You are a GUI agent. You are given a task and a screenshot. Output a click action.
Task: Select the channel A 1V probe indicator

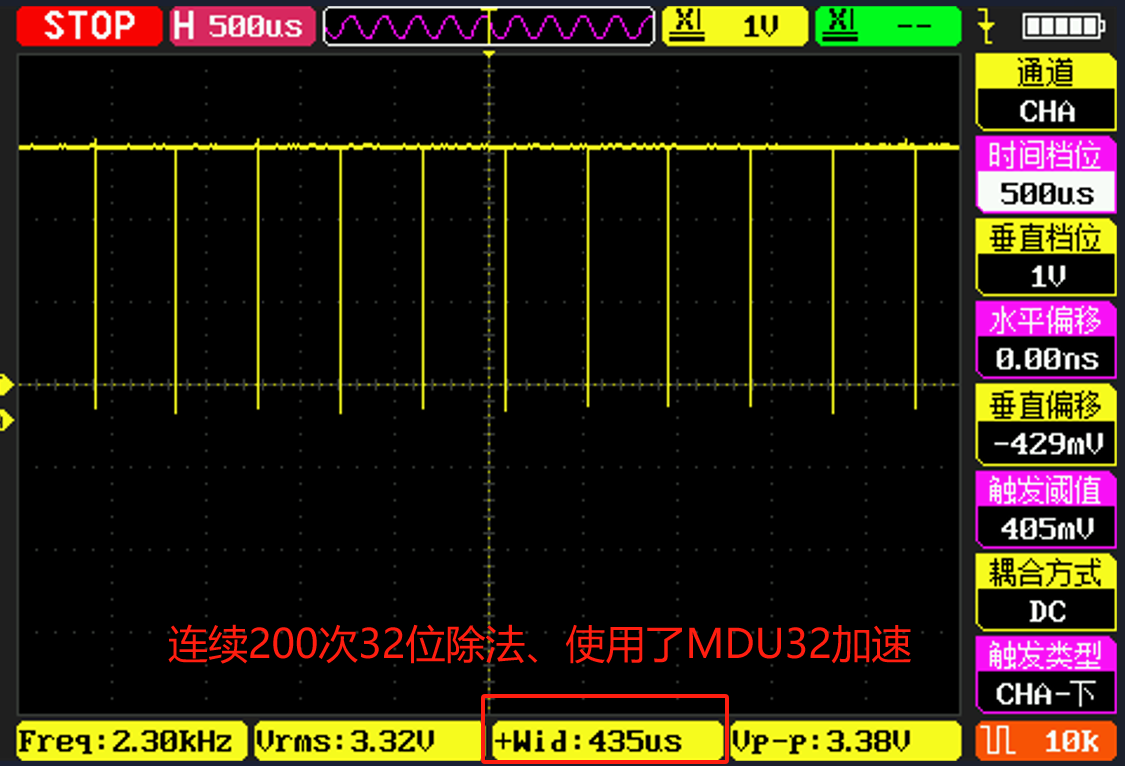(x=735, y=26)
